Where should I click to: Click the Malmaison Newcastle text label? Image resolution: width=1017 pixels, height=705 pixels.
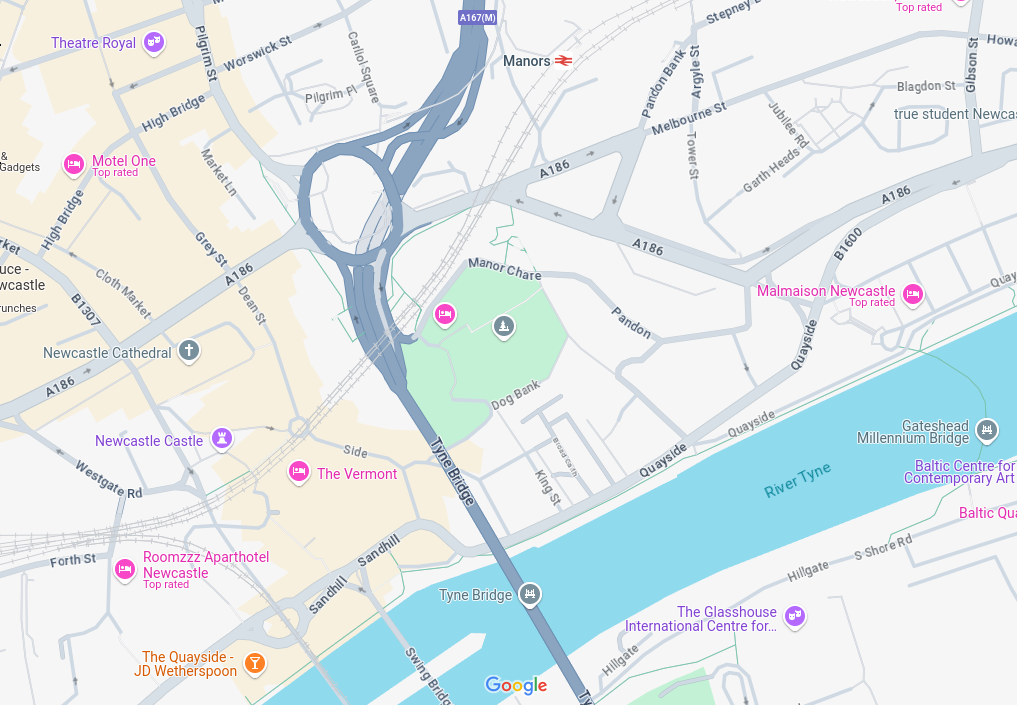[x=826, y=291]
